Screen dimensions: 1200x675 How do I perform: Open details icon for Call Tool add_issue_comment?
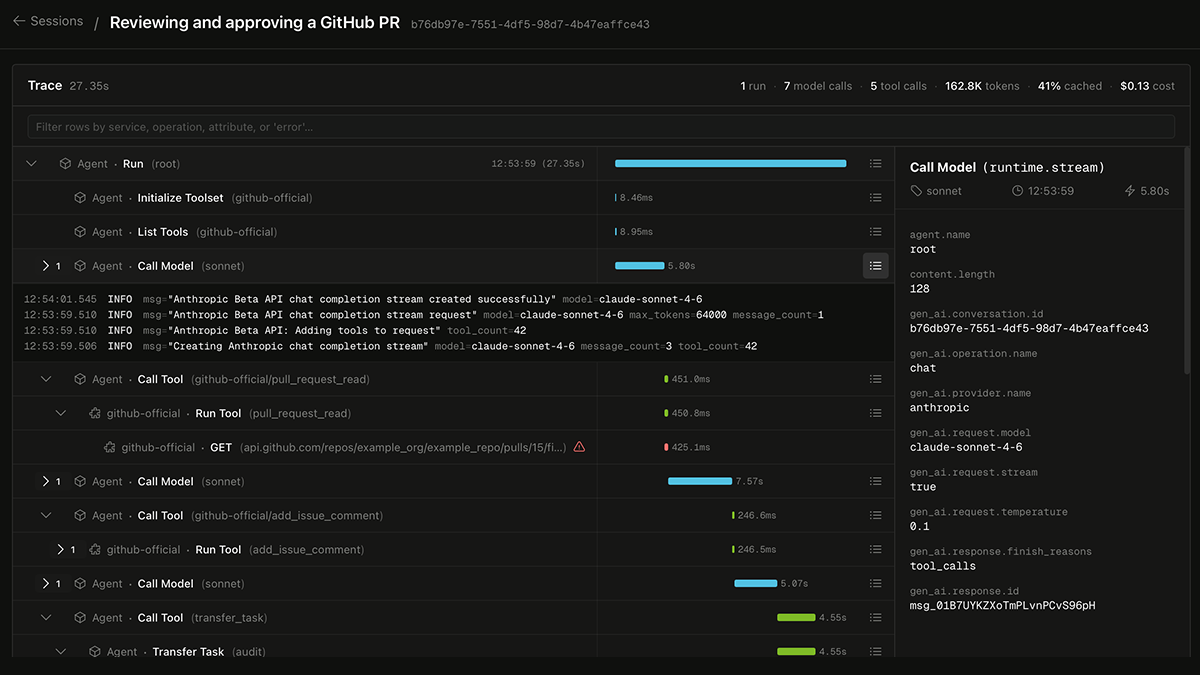coord(875,515)
